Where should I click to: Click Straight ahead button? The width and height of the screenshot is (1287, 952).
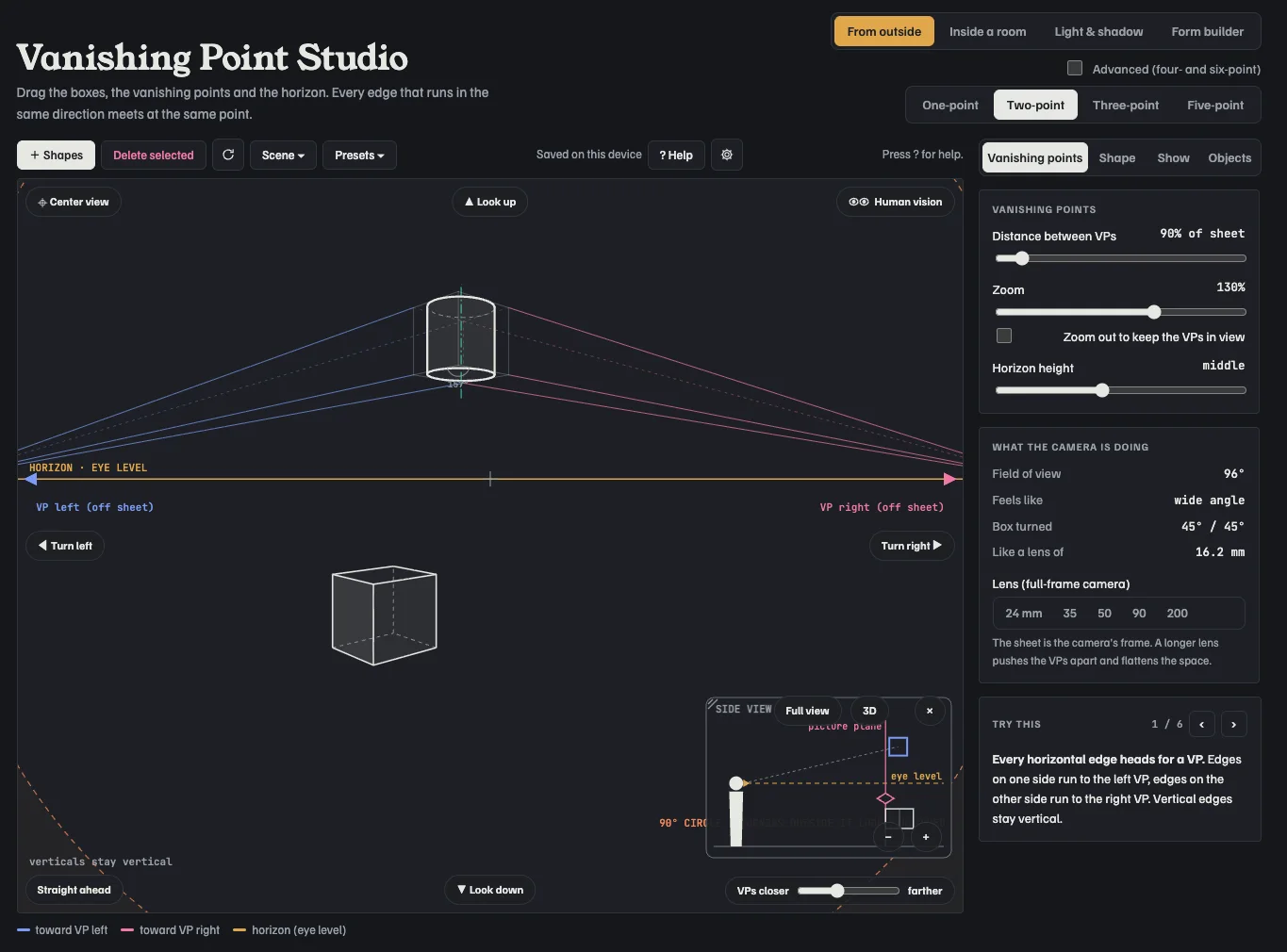tap(74, 890)
